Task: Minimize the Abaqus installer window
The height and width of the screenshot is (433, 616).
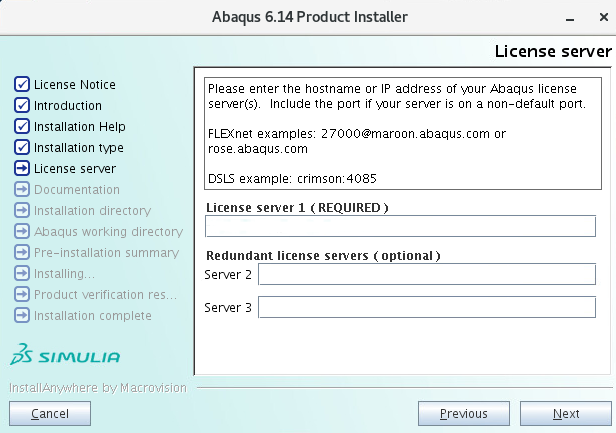Action: tap(570, 18)
